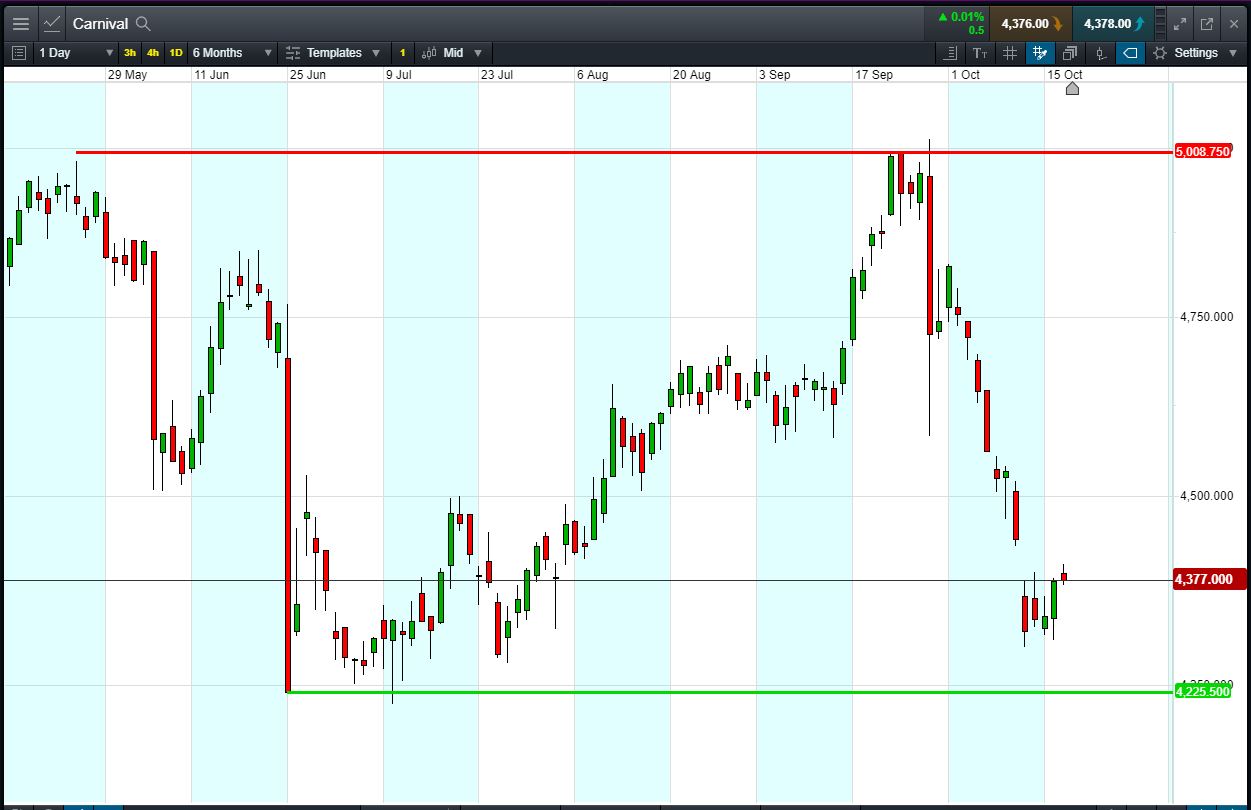The height and width of the screenshot is (810, 1251).
Task: Open the 6 Months range dropdown
Action: tap(232, 53)
